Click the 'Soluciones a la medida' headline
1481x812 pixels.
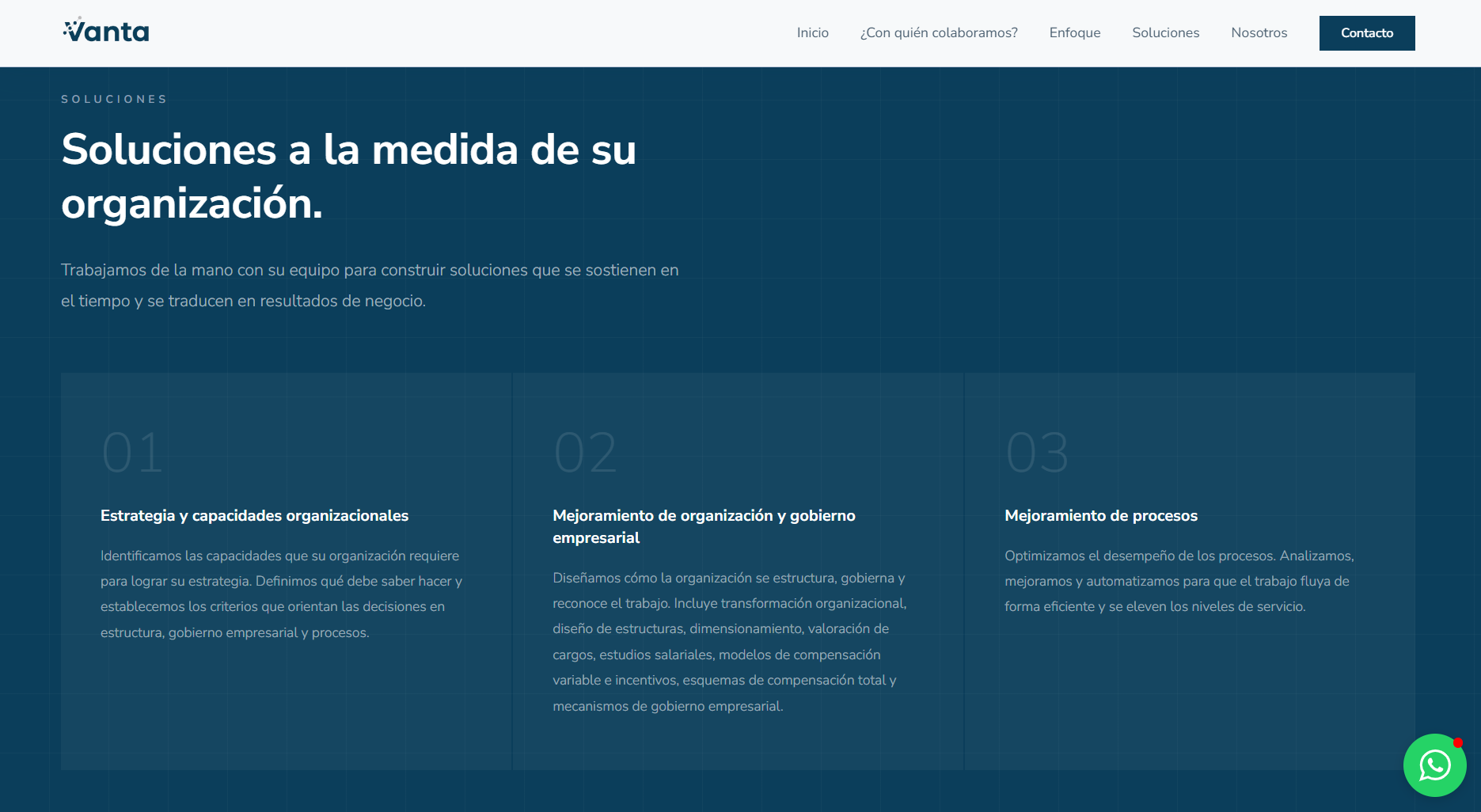(348, 176)
